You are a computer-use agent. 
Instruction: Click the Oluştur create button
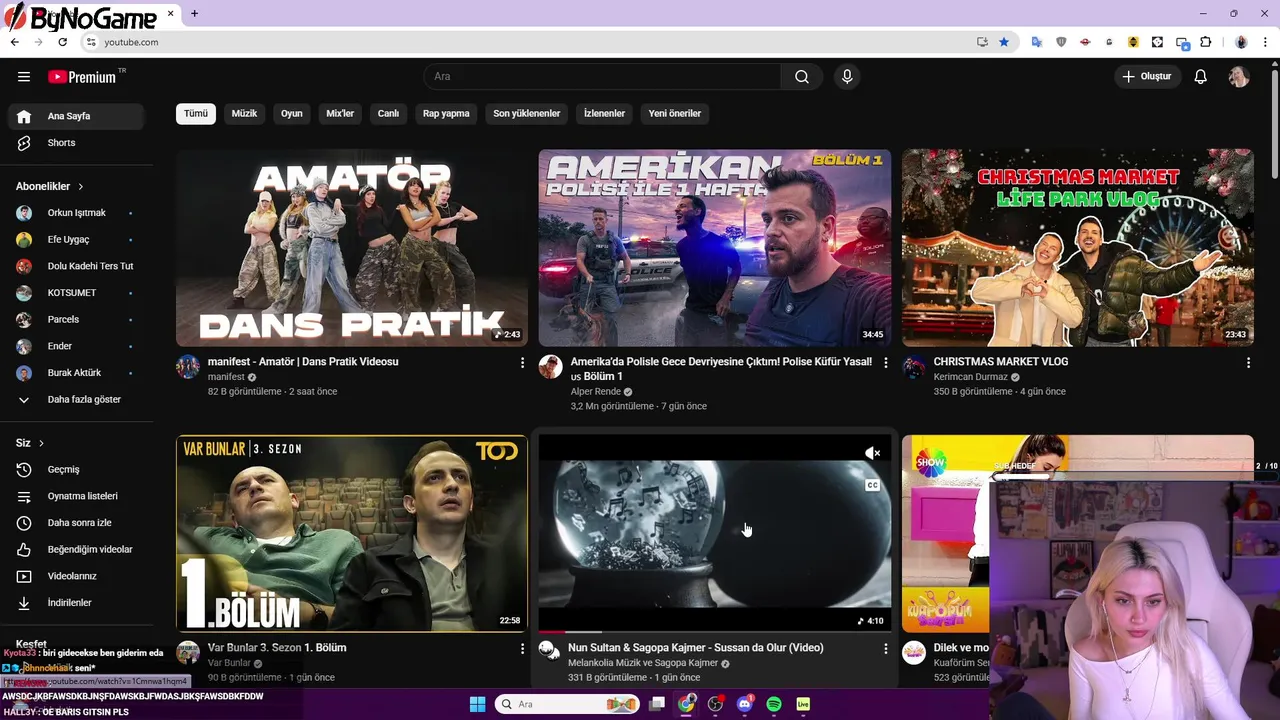[1148, 77]
